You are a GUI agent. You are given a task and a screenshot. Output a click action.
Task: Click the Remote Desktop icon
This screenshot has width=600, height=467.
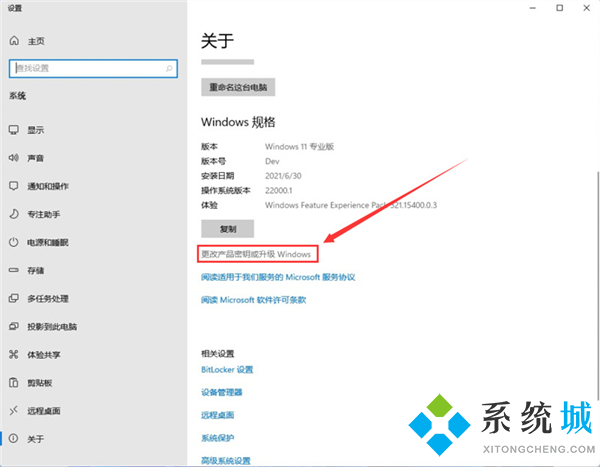point(14,411)
